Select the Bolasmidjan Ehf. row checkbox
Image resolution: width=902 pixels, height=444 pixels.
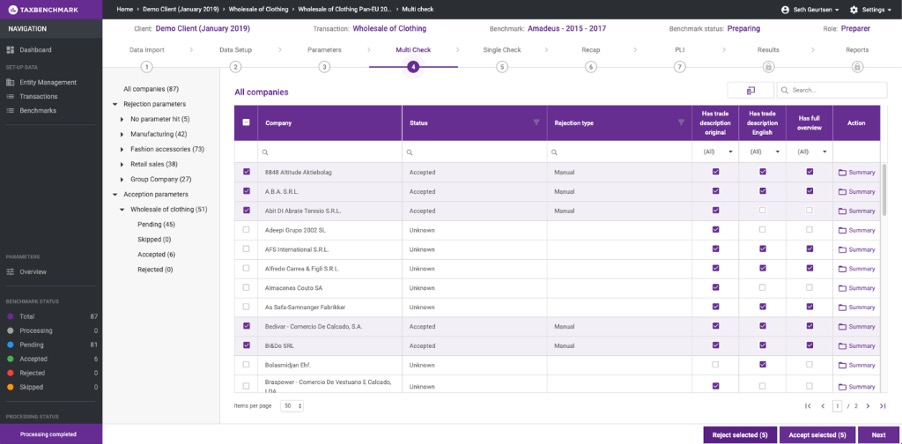246,364
